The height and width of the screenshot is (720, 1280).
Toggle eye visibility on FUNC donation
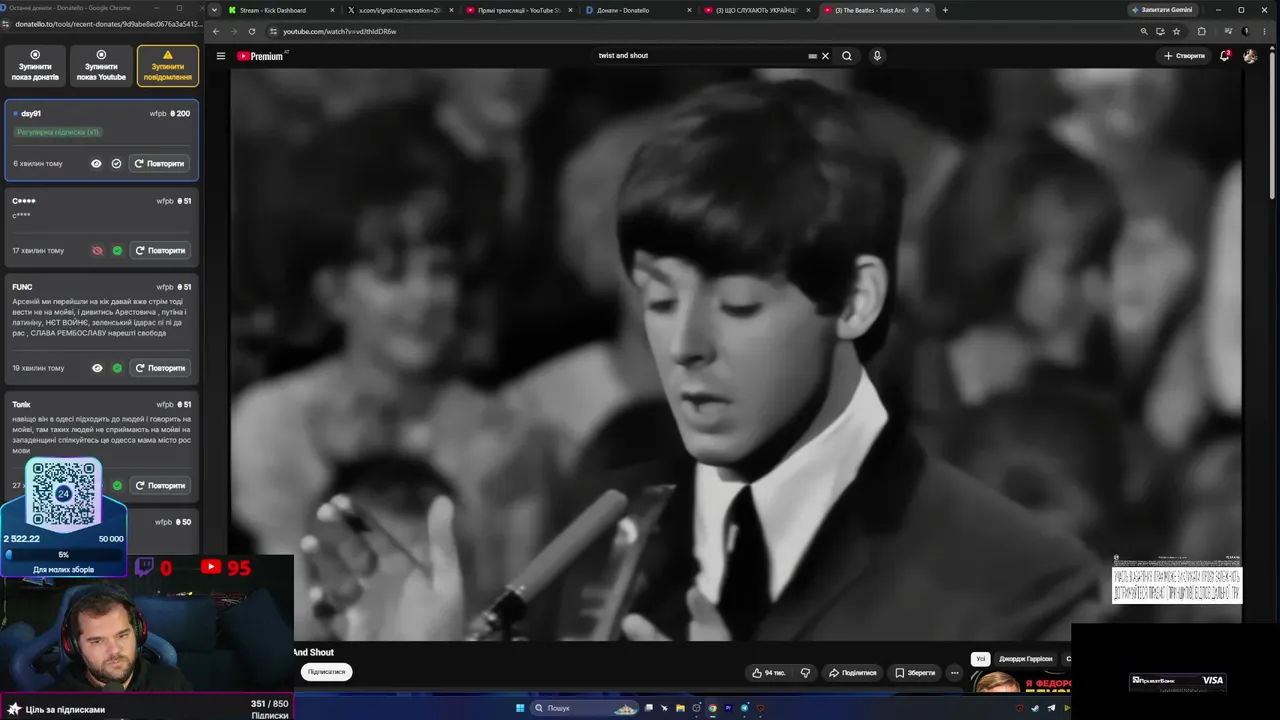coord(97,368)
